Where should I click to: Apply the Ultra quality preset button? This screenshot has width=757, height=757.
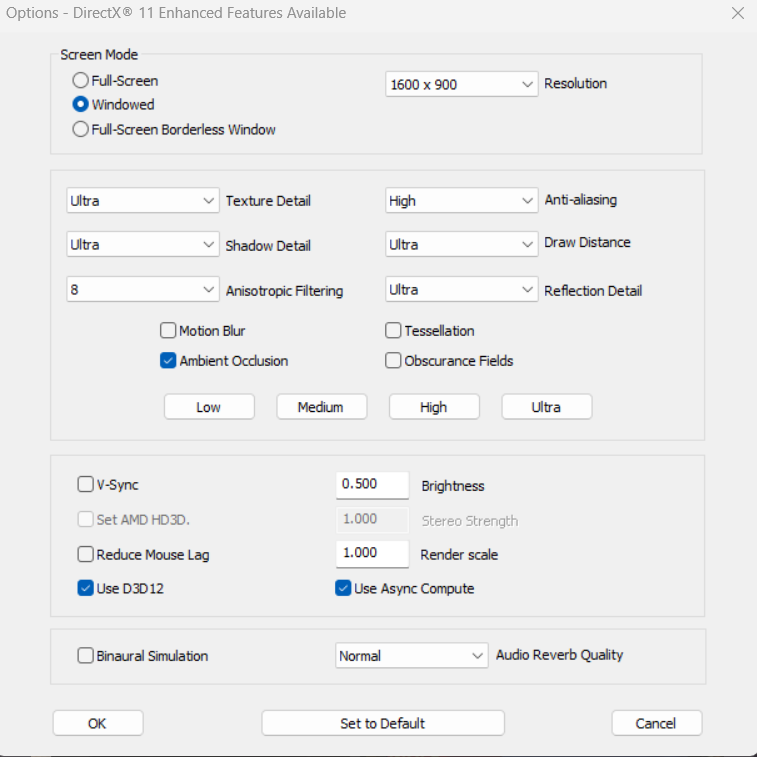tap(546, 407)
